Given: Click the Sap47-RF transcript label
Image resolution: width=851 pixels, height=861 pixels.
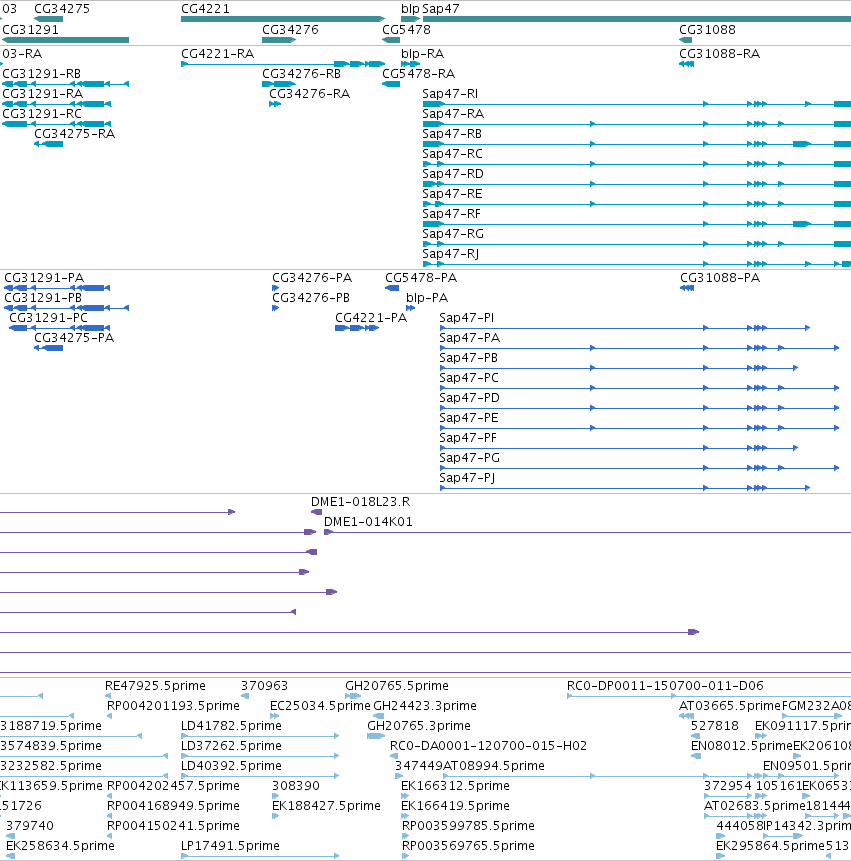Looking at the screenshot, I should point(451,214).
